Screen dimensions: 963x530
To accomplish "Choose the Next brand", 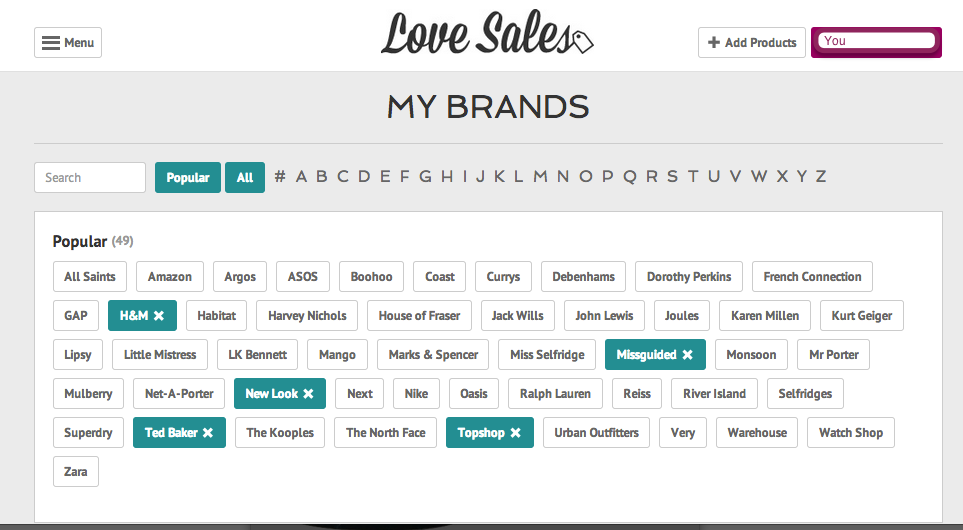I will click(359, 394).
